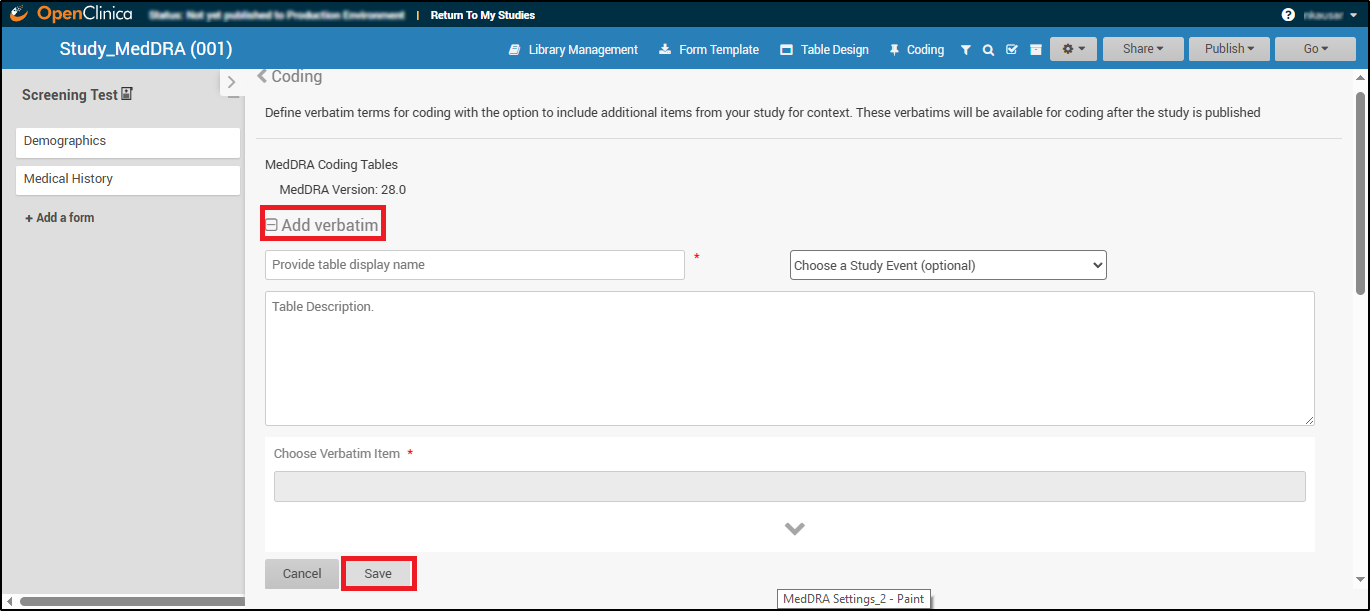Click the OpenClinica logo

pyautogui.click(x=72, y=14)
